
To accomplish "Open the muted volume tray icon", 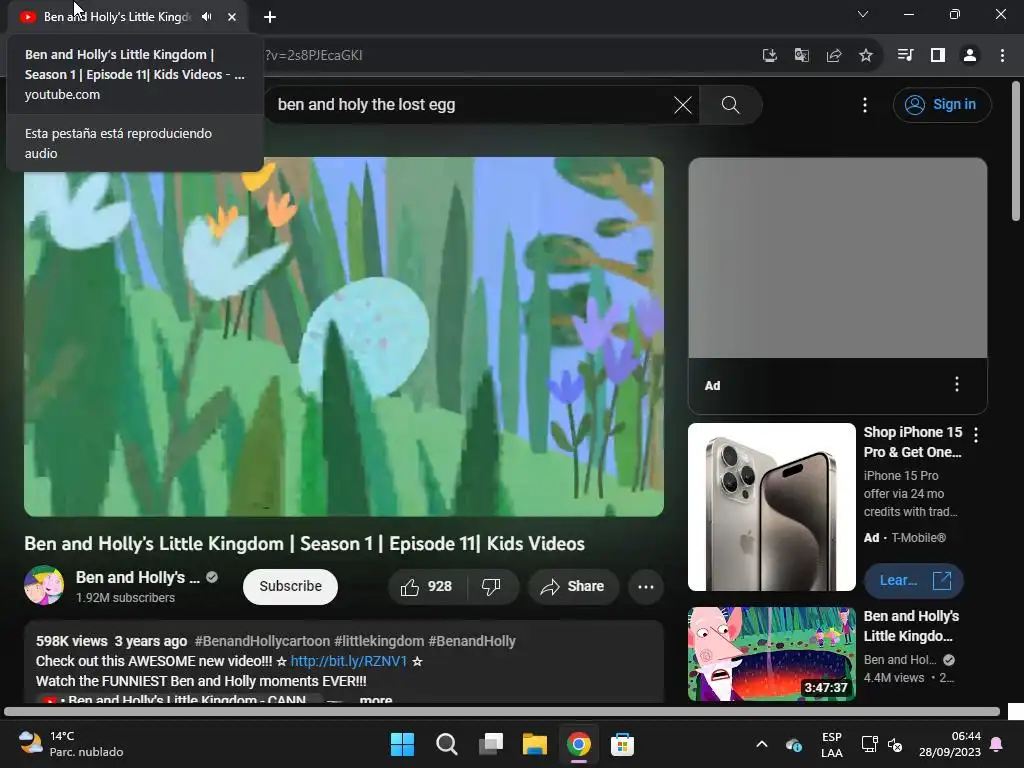I will click(x=895, y=744).
